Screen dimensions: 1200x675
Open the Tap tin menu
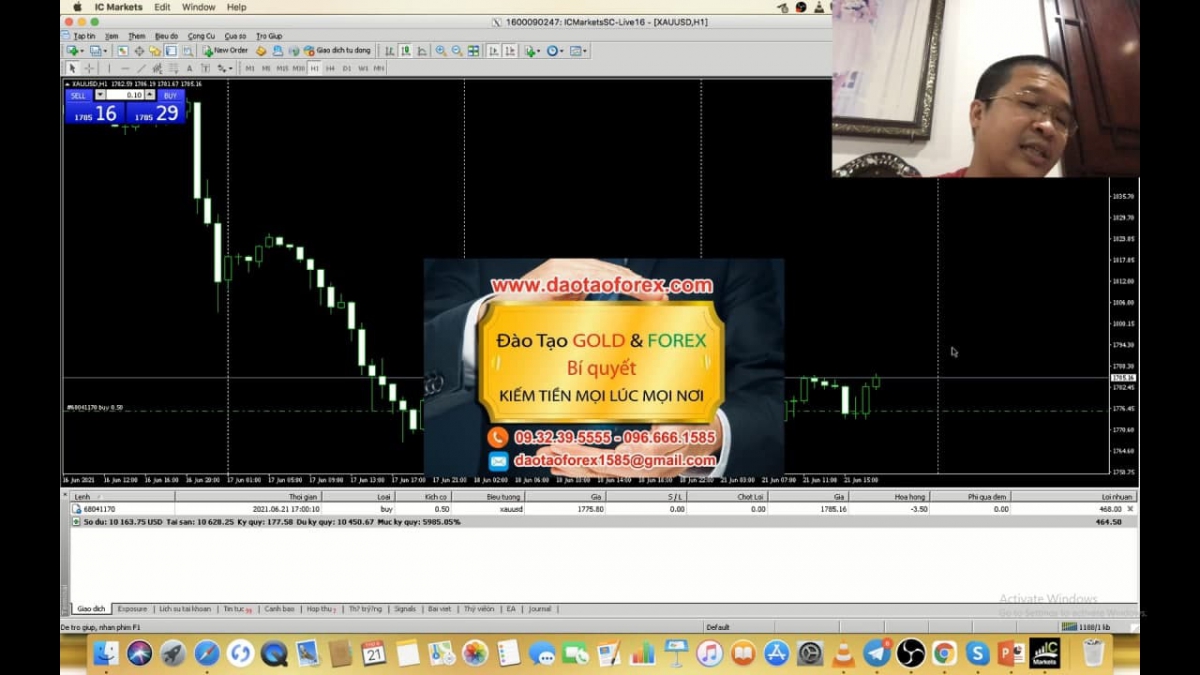coord(85,36)
